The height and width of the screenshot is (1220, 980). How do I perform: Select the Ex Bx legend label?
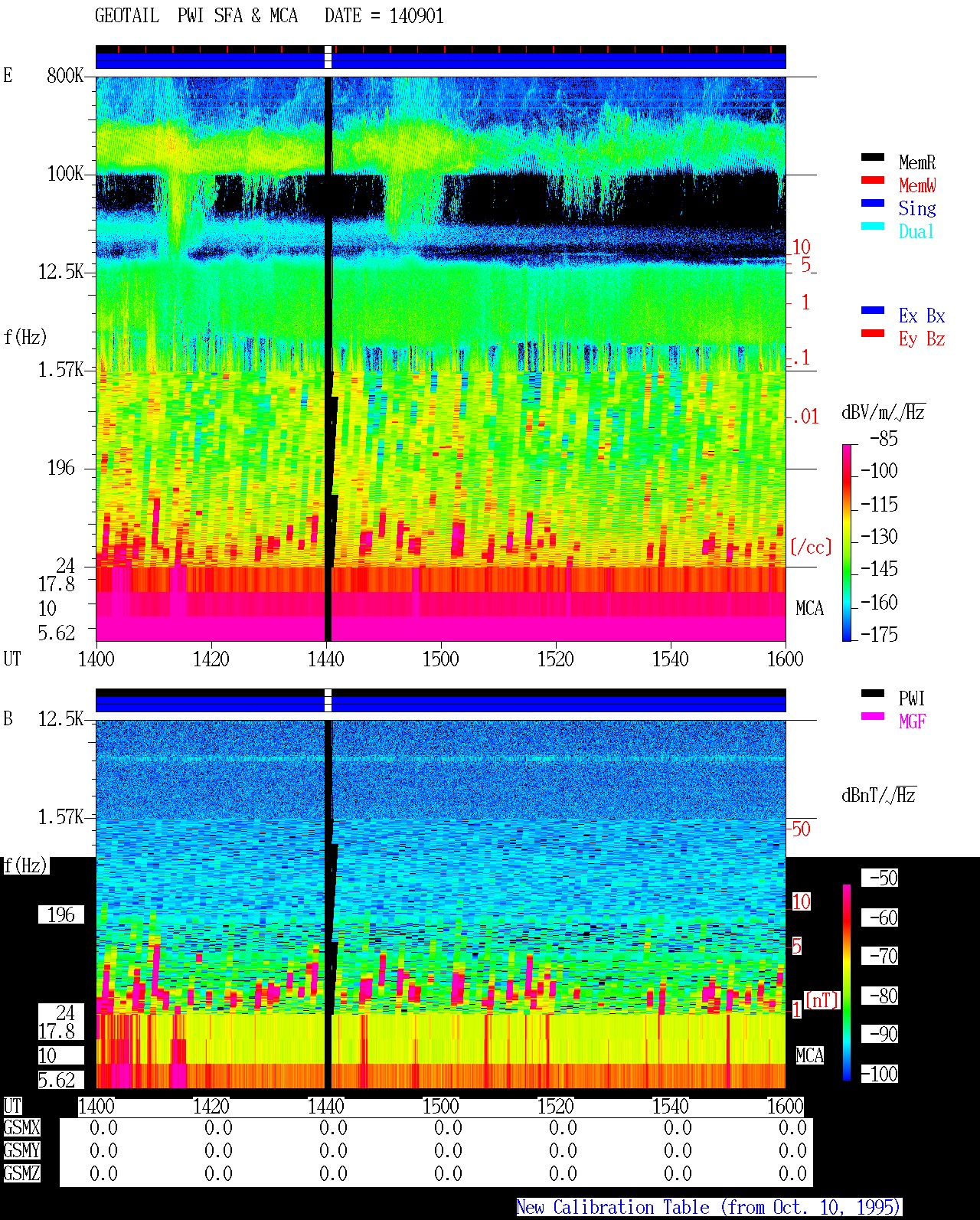click(922, 316)
